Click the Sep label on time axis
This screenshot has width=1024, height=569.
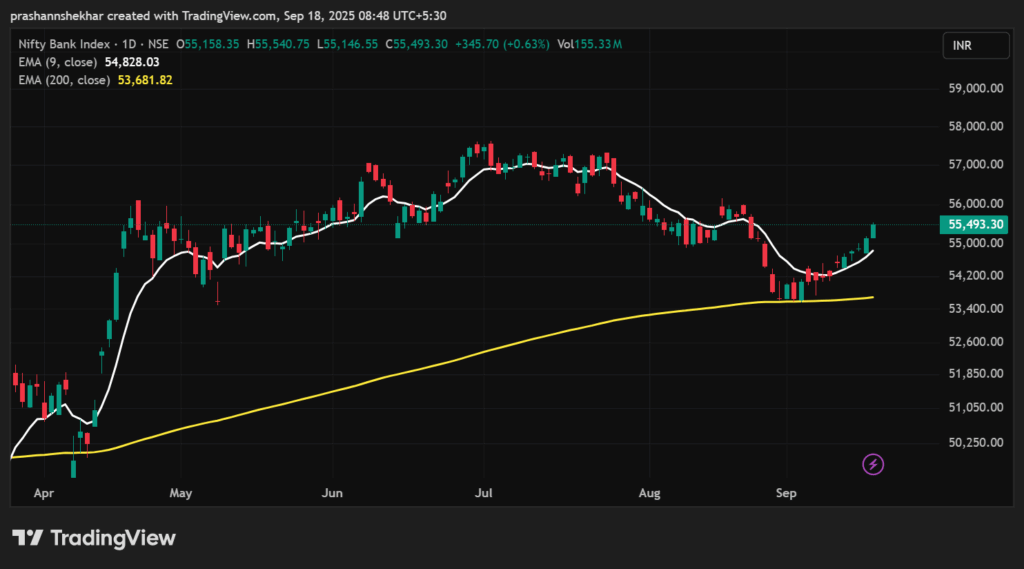click(x=786, y=493)
